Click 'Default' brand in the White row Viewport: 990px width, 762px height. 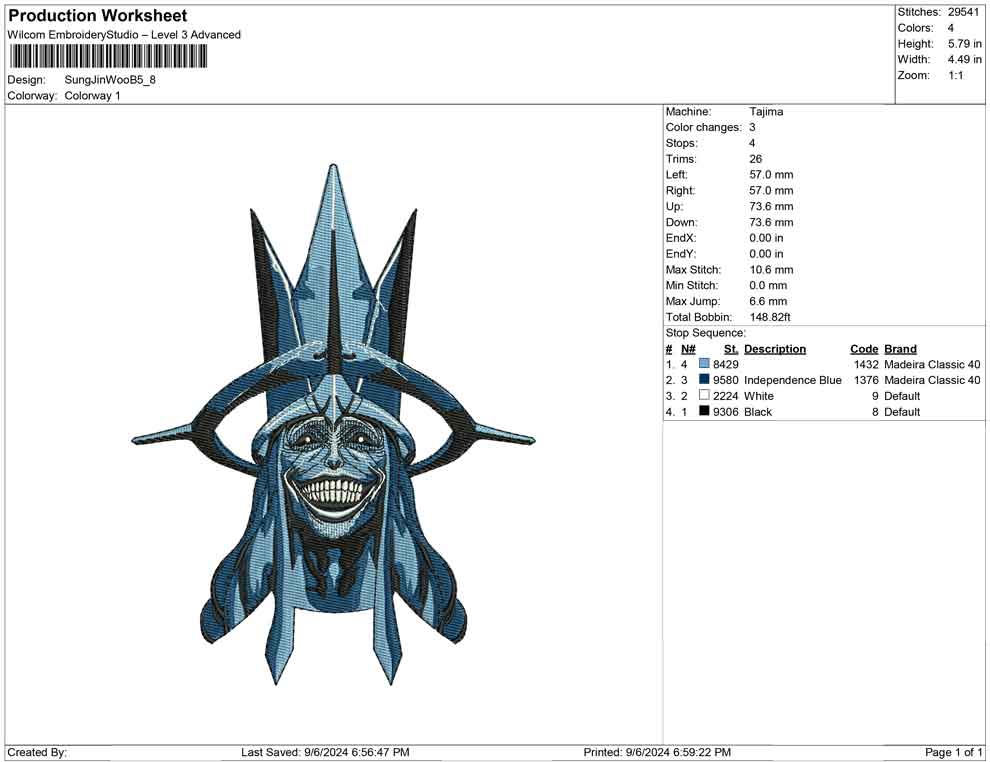click(902, 395)
